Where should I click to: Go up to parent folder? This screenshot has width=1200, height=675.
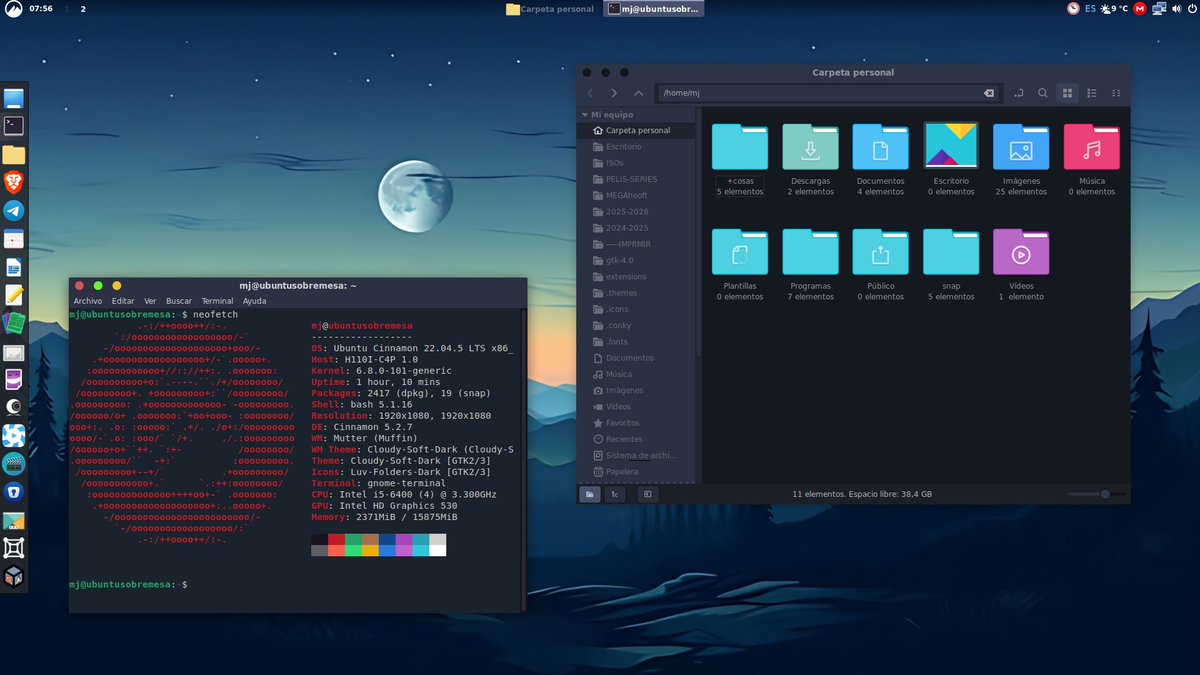tap(638, 93)
